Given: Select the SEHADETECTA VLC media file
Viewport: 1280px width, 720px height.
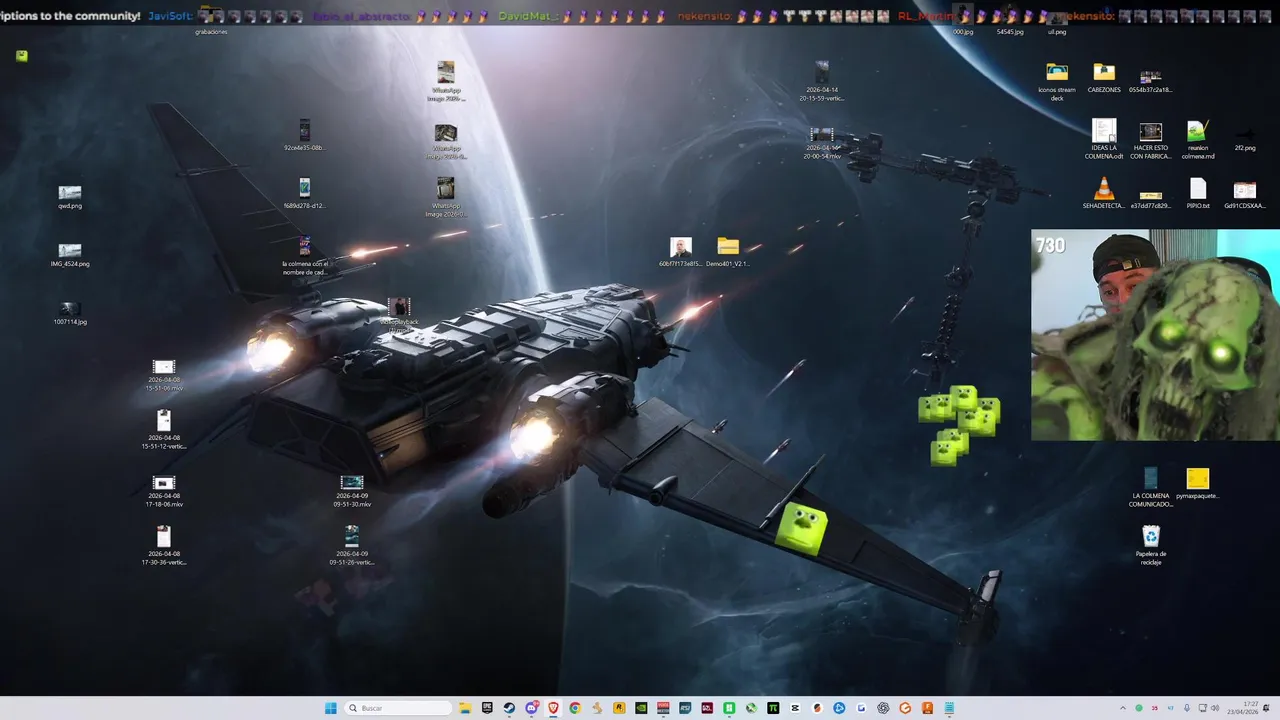Looking at the screenshot, I should coord(1104,193).
